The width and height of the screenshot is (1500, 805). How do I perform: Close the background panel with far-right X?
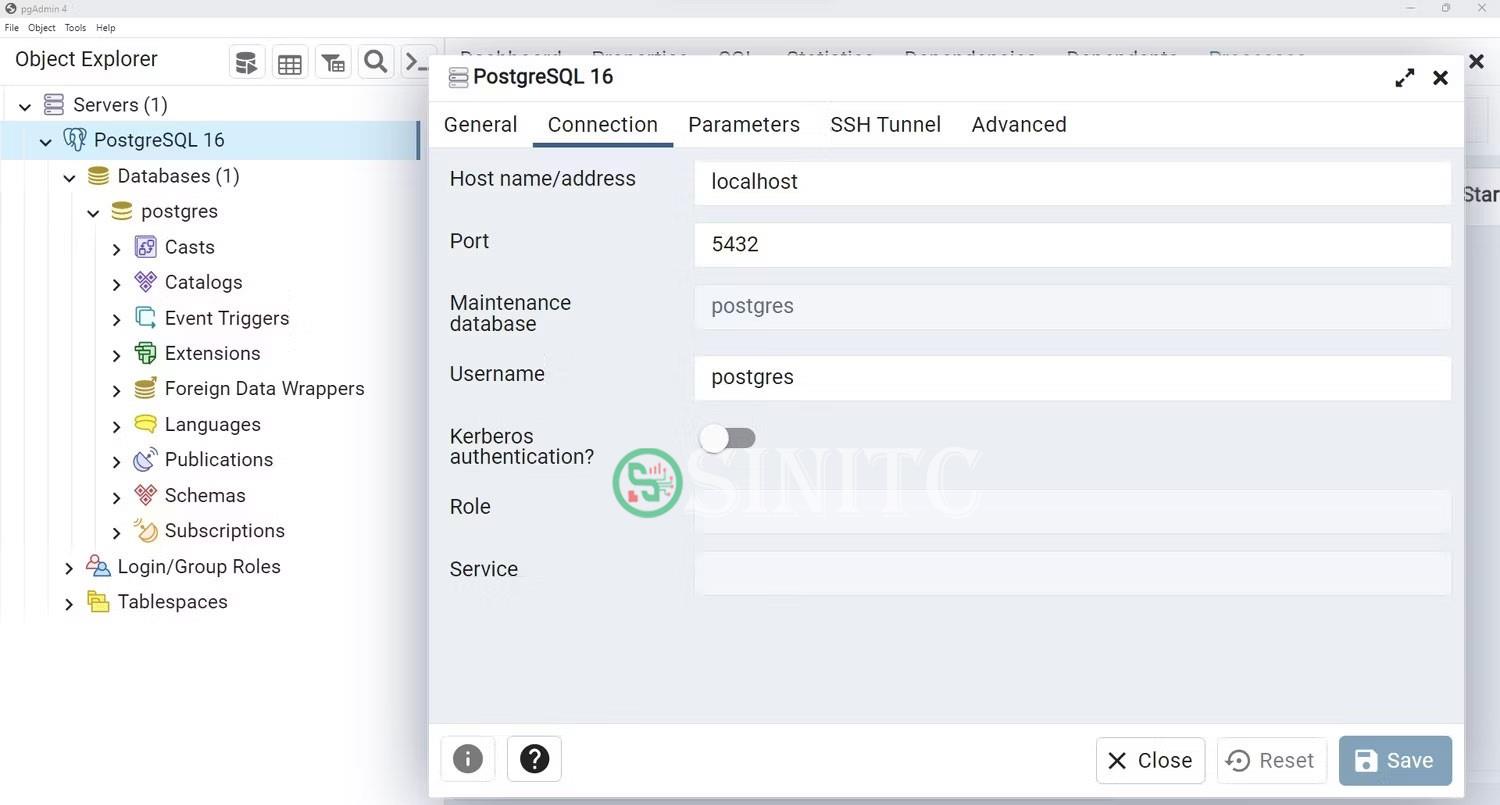(1476, 61)
